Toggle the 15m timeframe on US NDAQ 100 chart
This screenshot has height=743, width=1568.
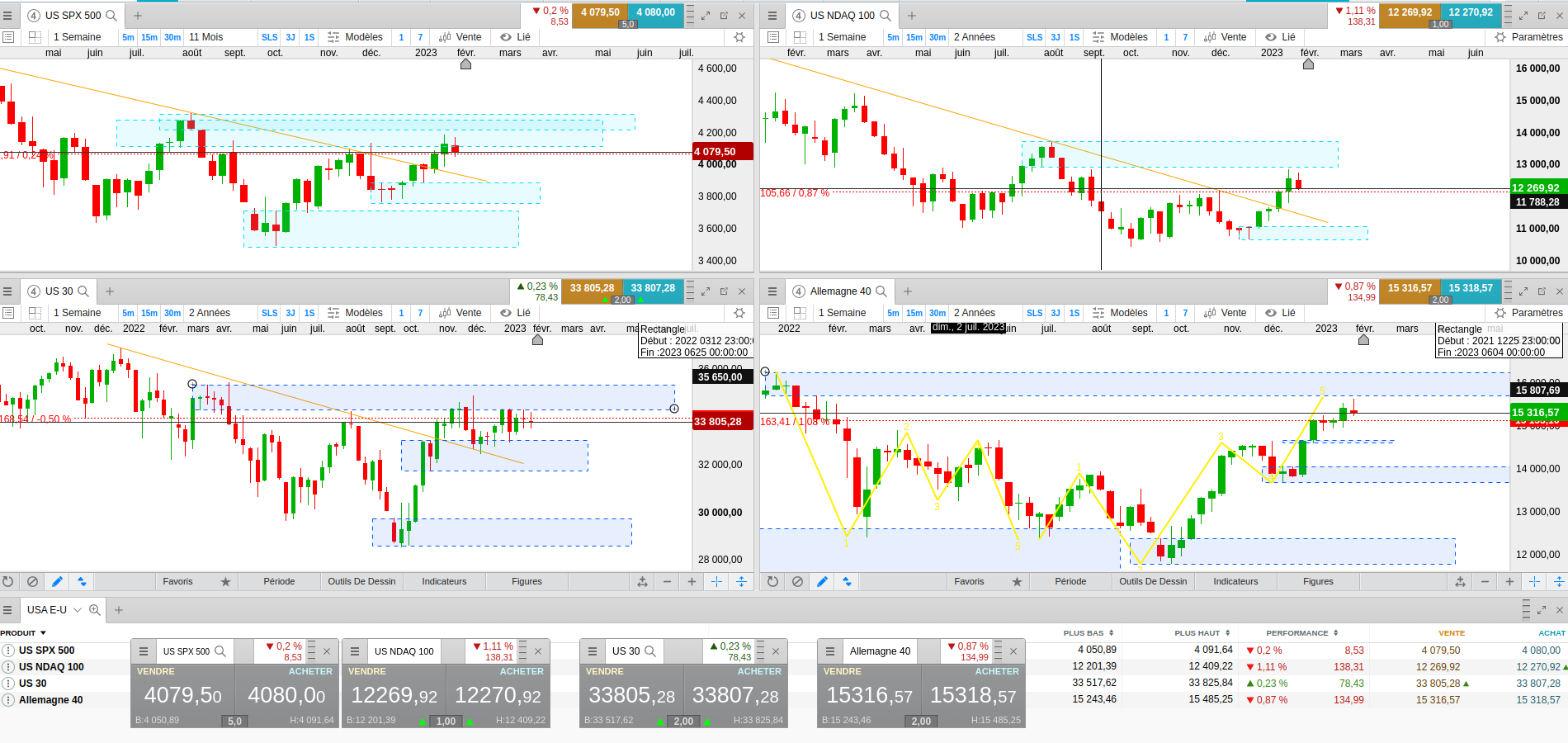point(914,37)
